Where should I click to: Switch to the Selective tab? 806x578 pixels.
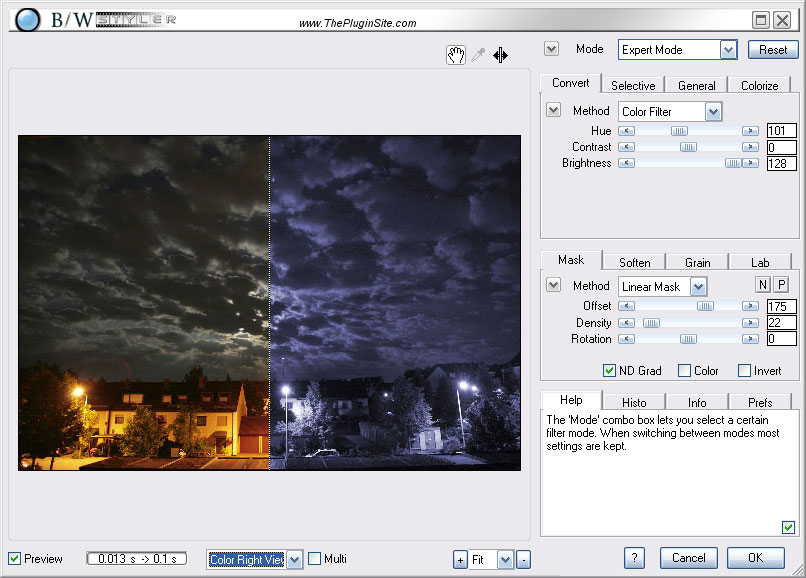(x=633, y=86)
